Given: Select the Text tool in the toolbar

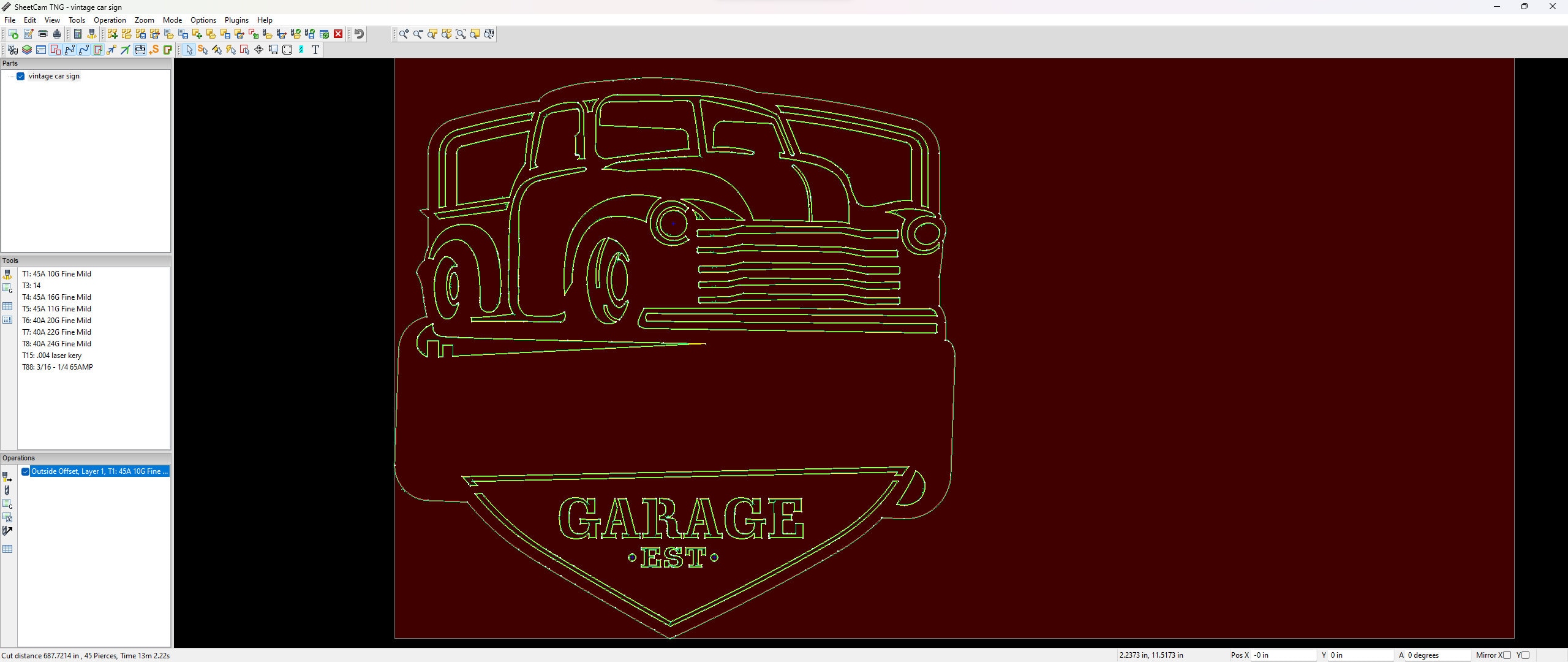Looking at the screenshot, I should click(x=315, y=50).
